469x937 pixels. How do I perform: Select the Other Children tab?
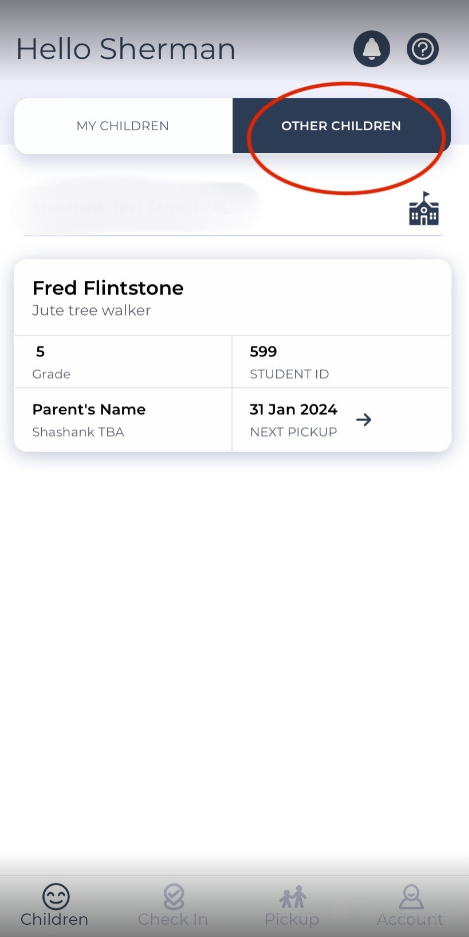tap(341, 125)
